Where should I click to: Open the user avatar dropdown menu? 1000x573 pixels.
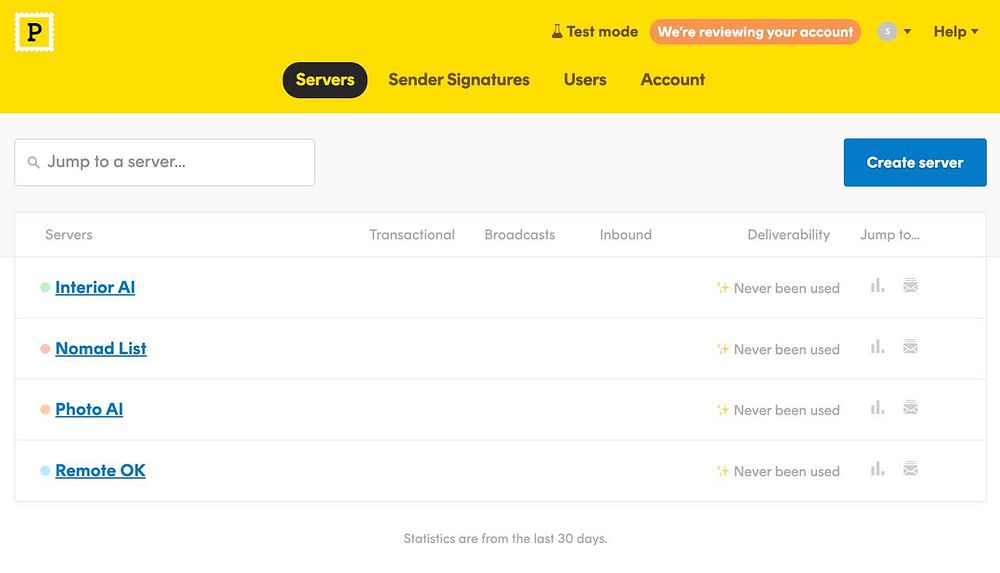pyautogui.click(x=894, y=31)
